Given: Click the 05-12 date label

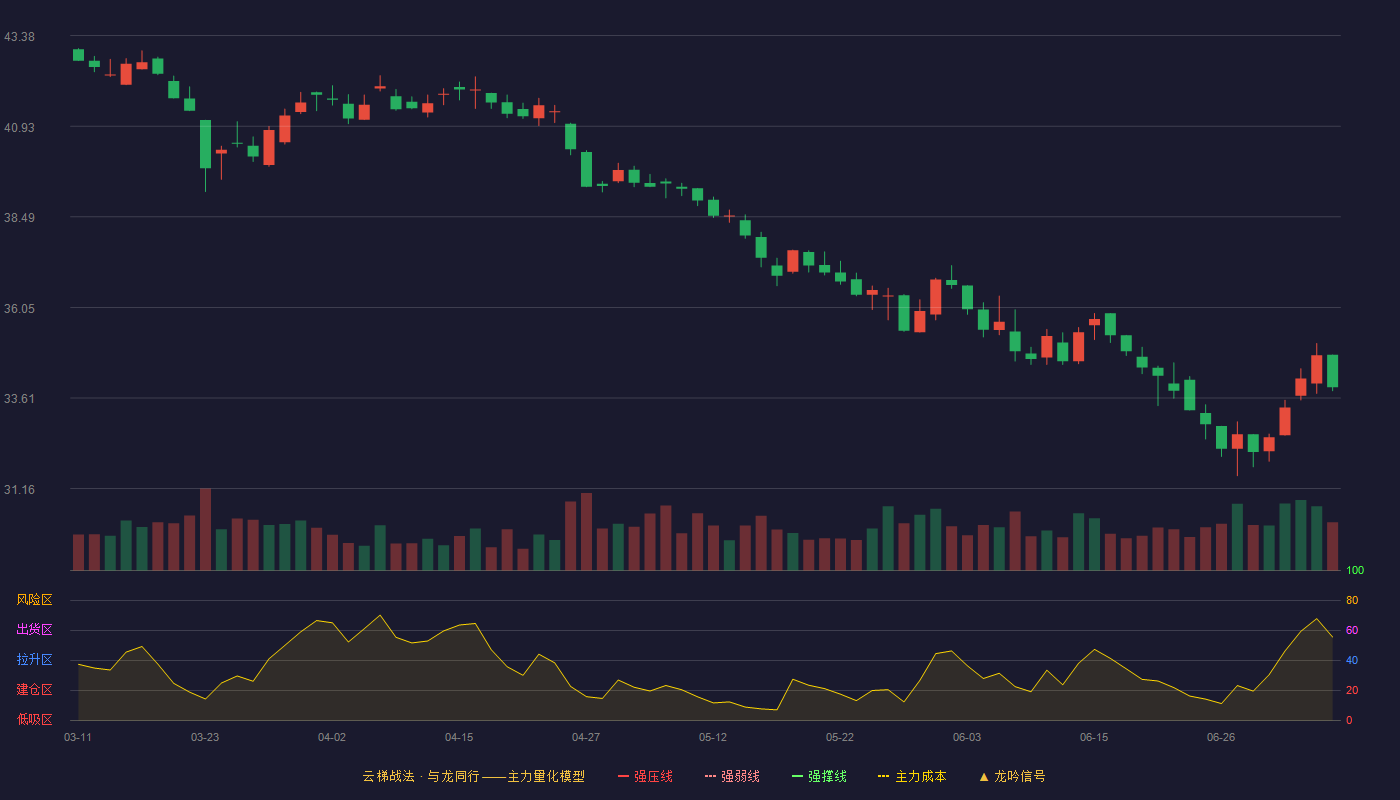Looking at the screenshot, I should click(x=713, y=737).
